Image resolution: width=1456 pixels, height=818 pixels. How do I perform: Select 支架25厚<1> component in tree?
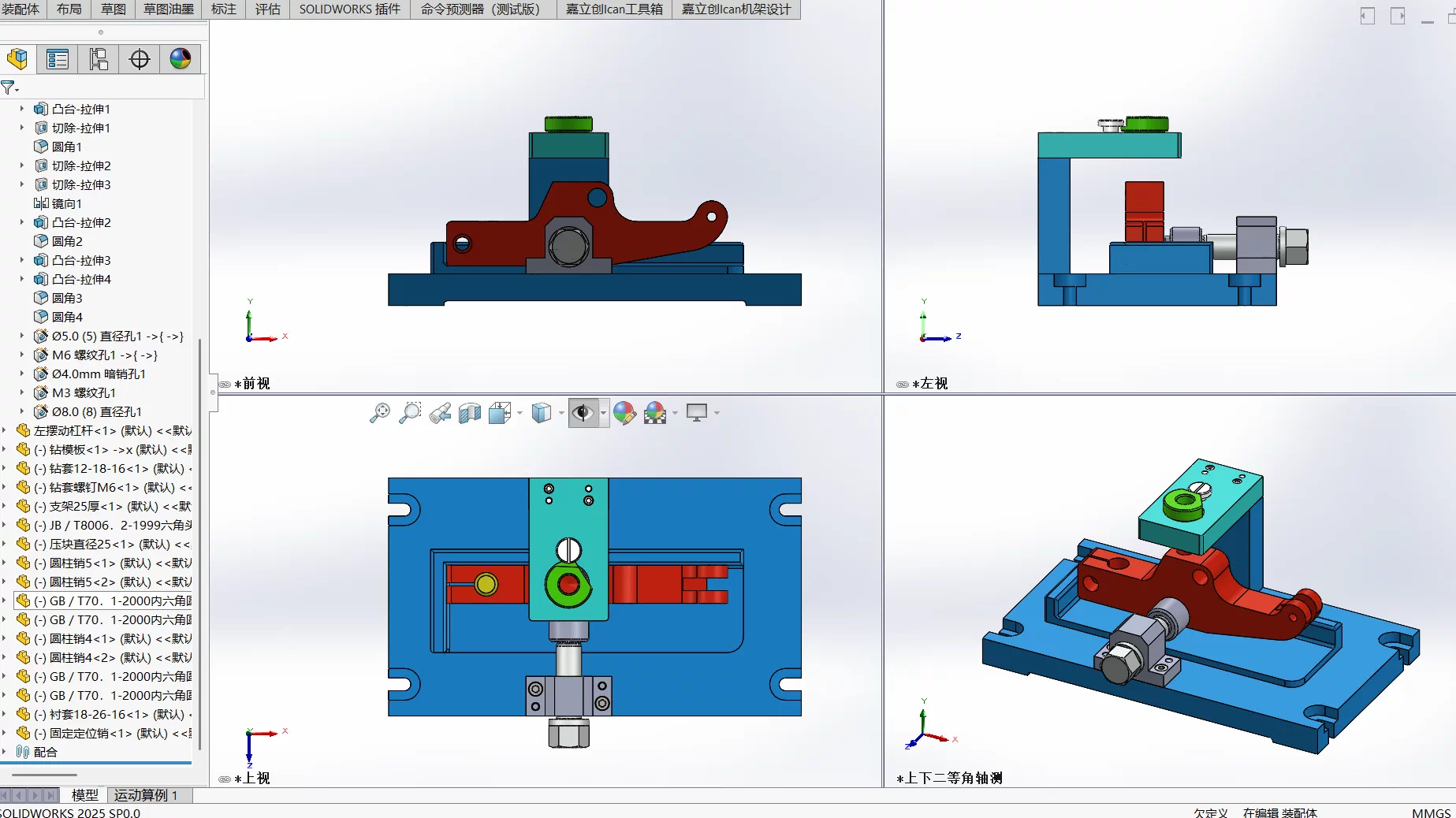pyautogui.click(x=103, y=506)
